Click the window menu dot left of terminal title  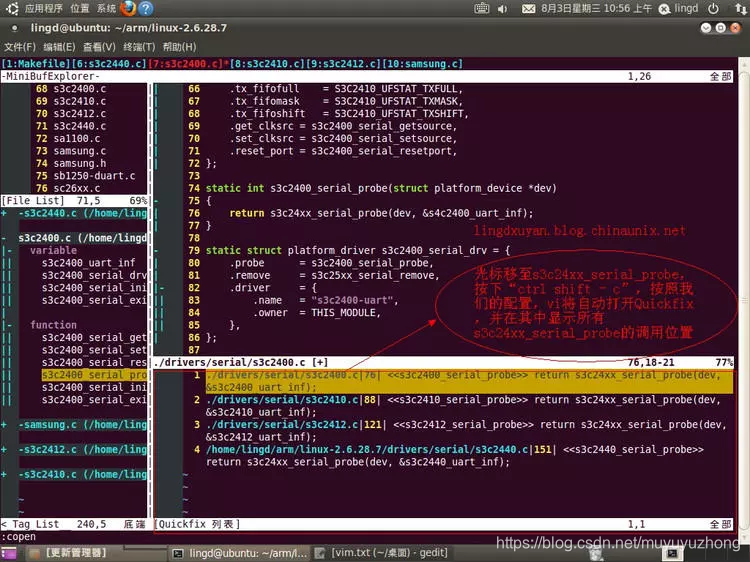pyautogui.click(x=14, y=28)
